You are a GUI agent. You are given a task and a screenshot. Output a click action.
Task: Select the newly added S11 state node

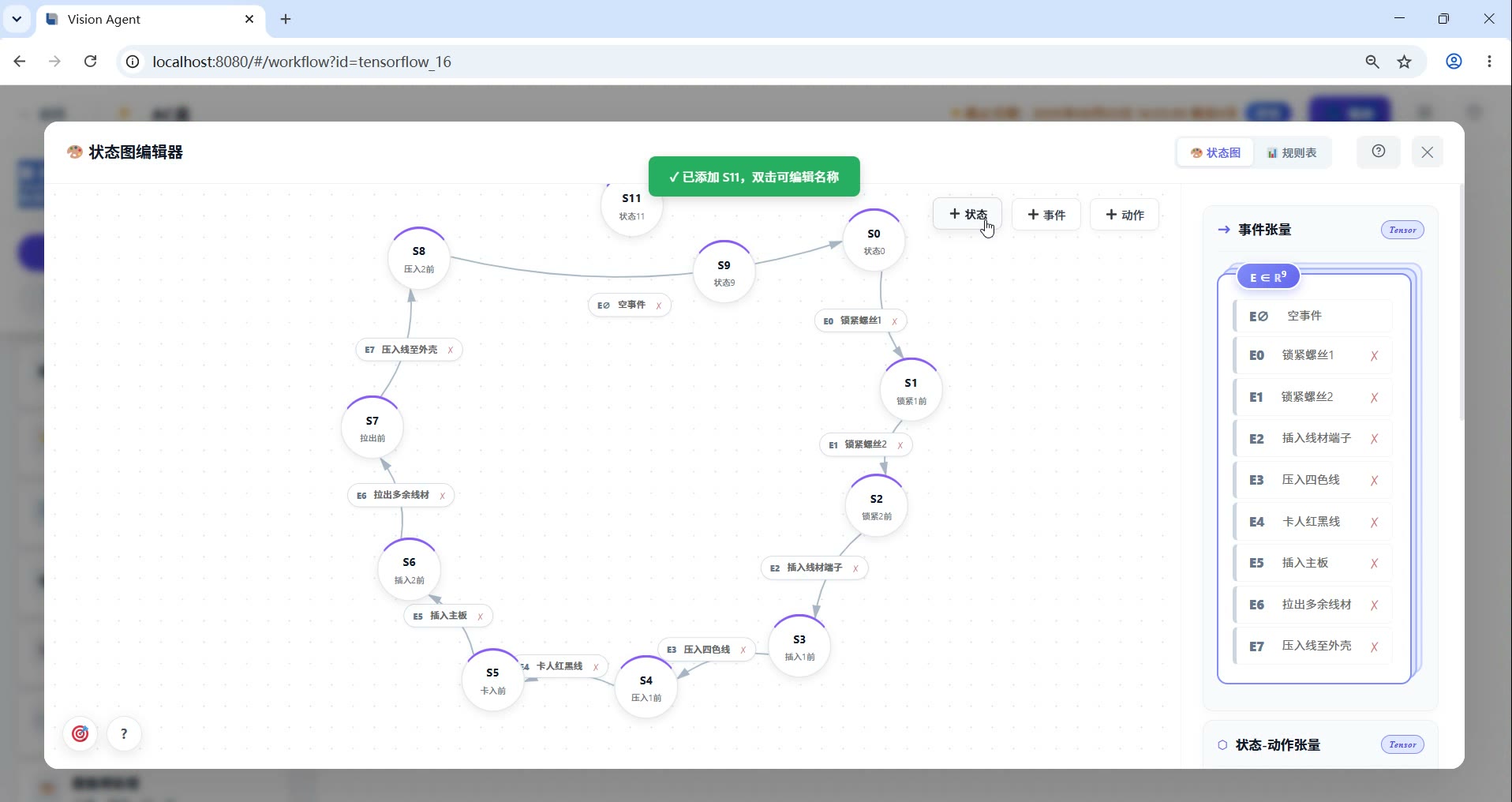click(x=631, y=208)
